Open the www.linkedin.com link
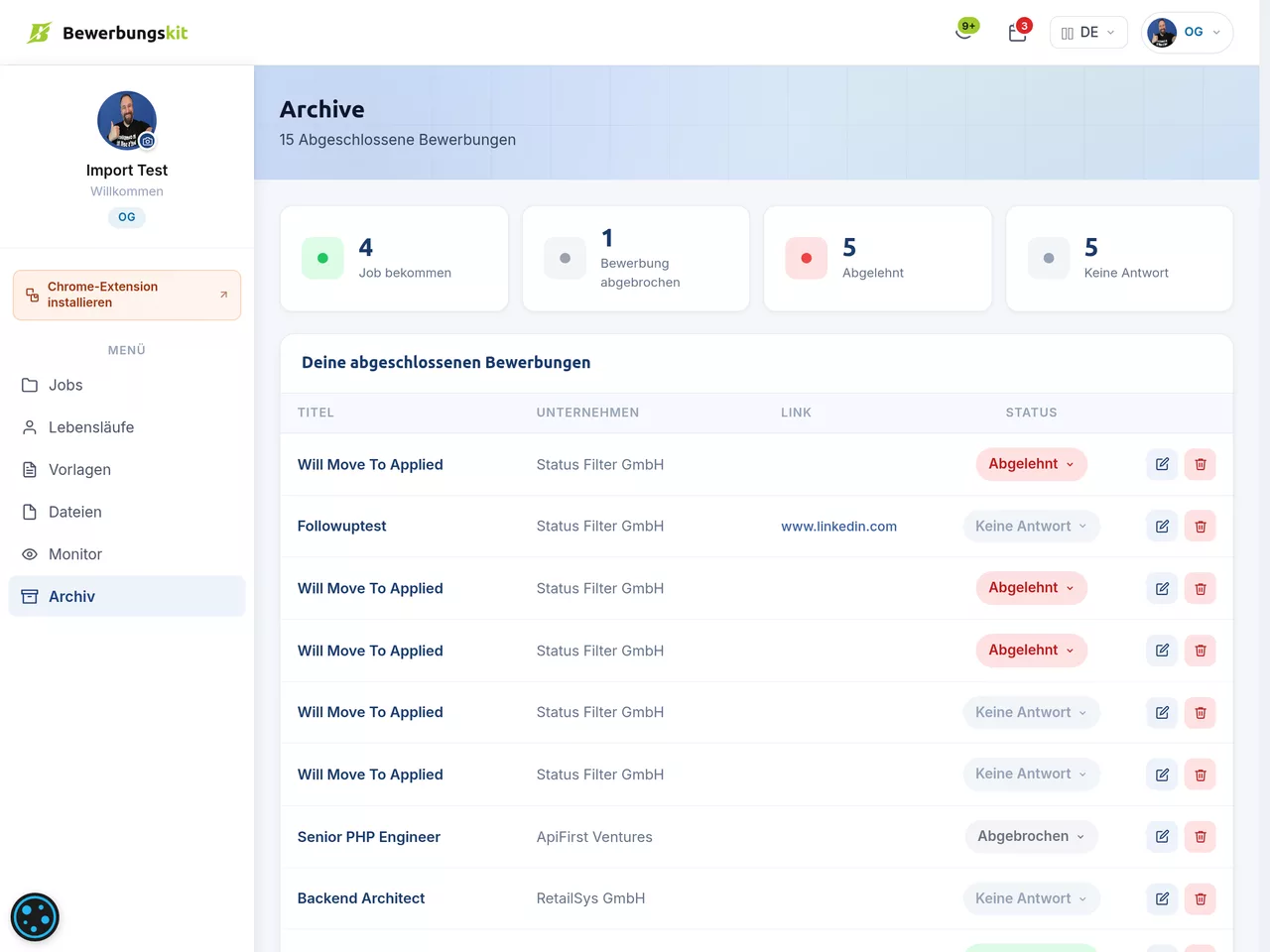Screen dimensions: 1270x952 838,527
